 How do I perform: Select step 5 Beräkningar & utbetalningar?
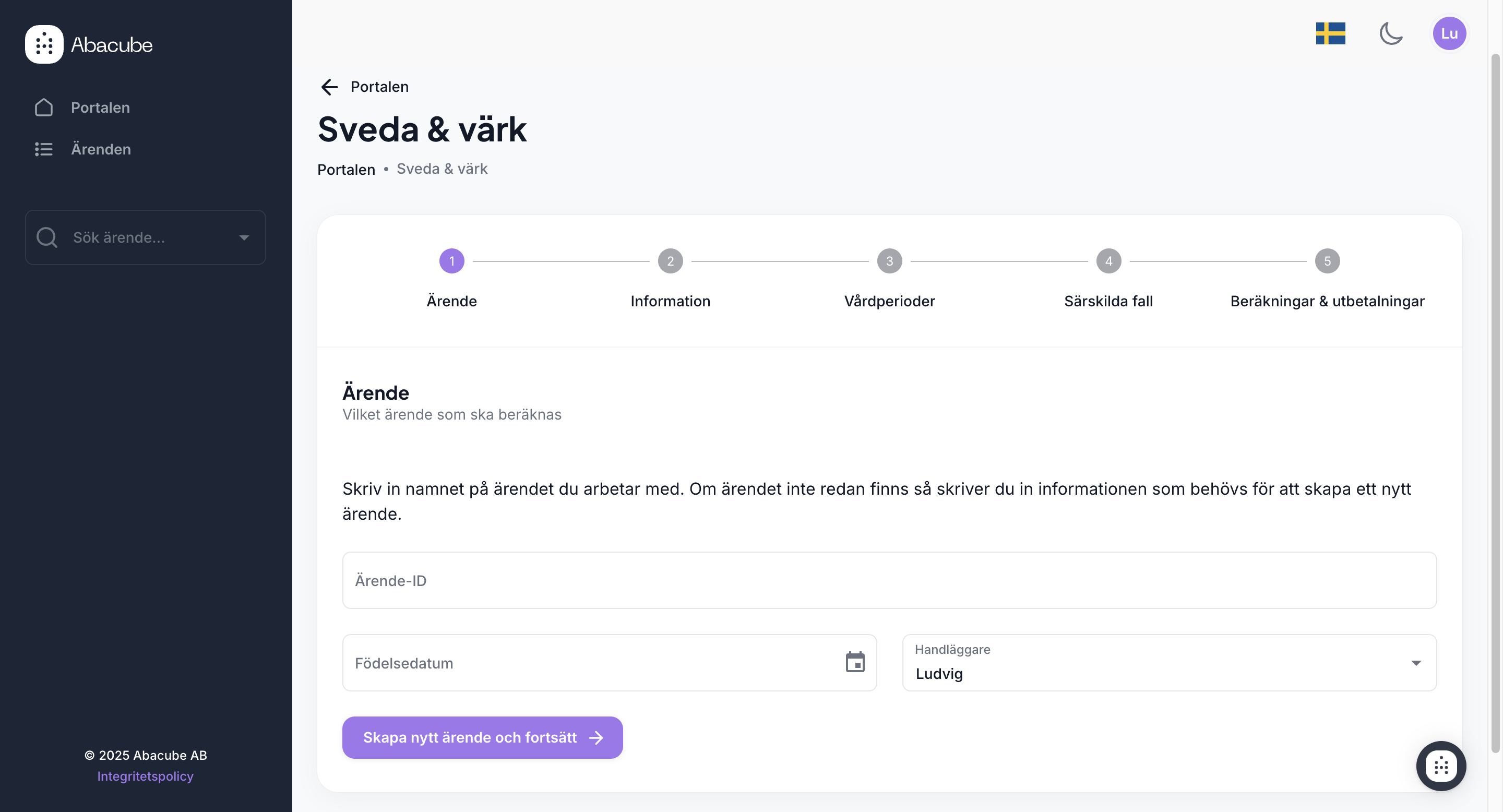click(1327, 261)
